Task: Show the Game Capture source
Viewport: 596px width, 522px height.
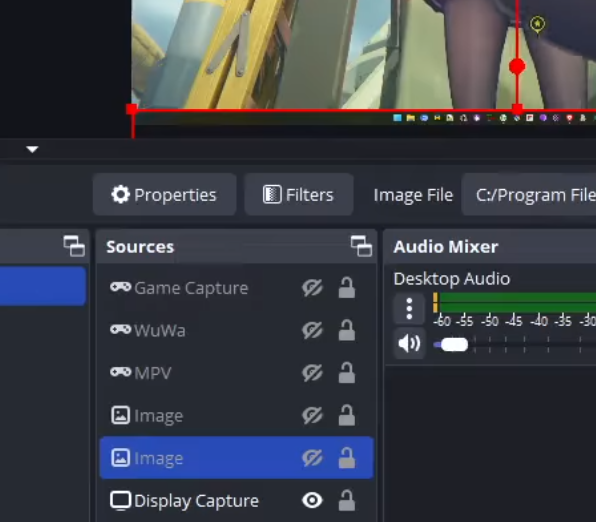Action: click(312, 288)
